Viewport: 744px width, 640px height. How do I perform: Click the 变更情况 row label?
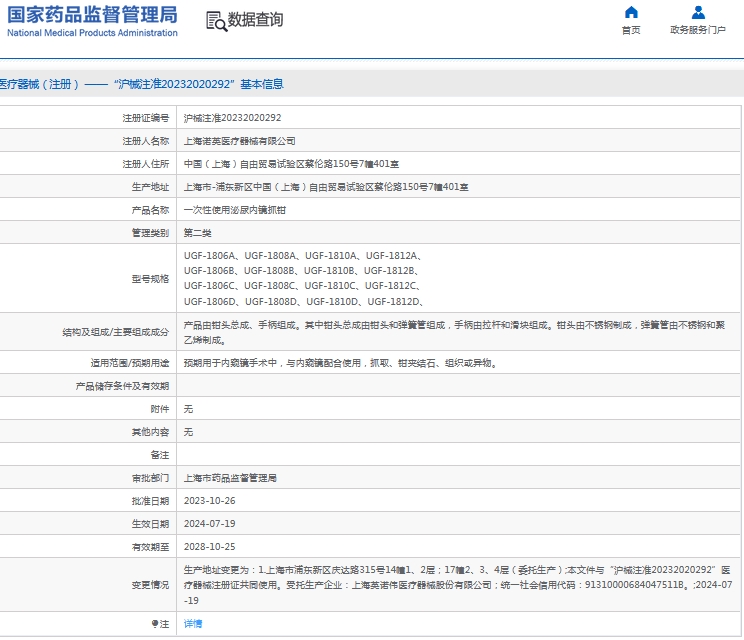click(x=150, y=585)
